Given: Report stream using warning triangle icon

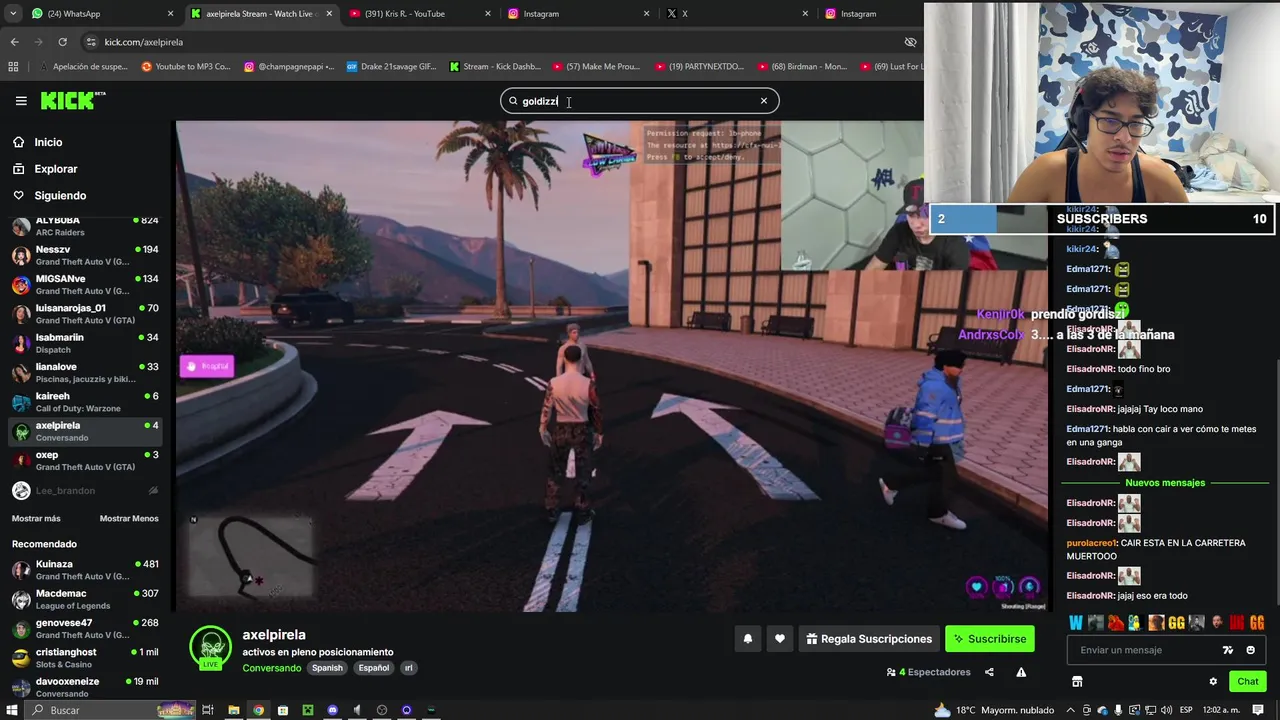Looking at the screenshot, I should (1021, 672).
